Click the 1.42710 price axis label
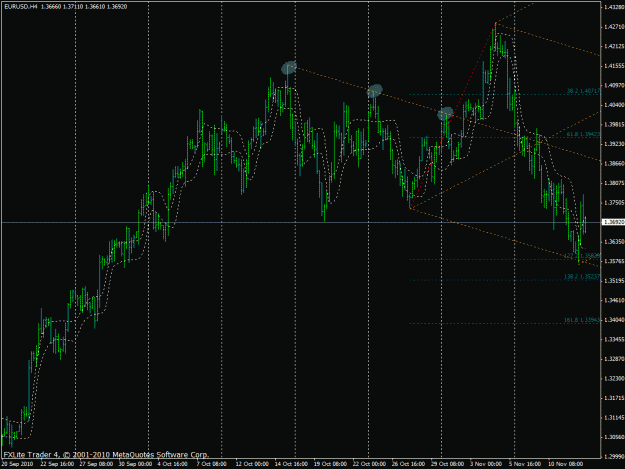The image size is (625, 469). [x=614, y=27]
